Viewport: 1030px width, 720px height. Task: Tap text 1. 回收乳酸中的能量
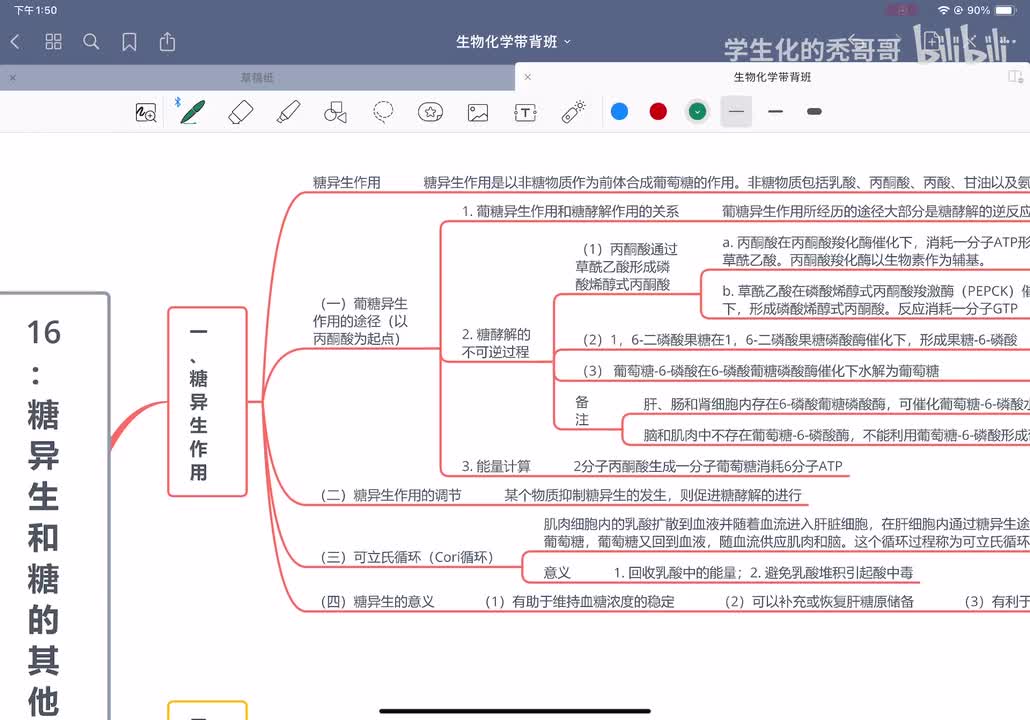tap(678, 573)
